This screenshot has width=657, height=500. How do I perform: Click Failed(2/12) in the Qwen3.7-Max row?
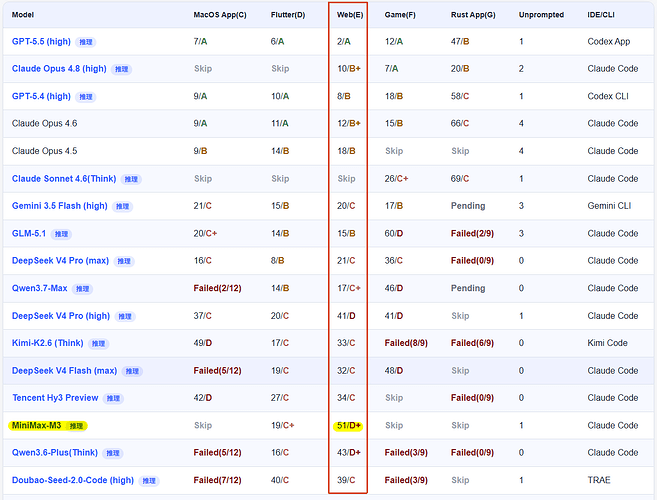(x=217, y=288)
